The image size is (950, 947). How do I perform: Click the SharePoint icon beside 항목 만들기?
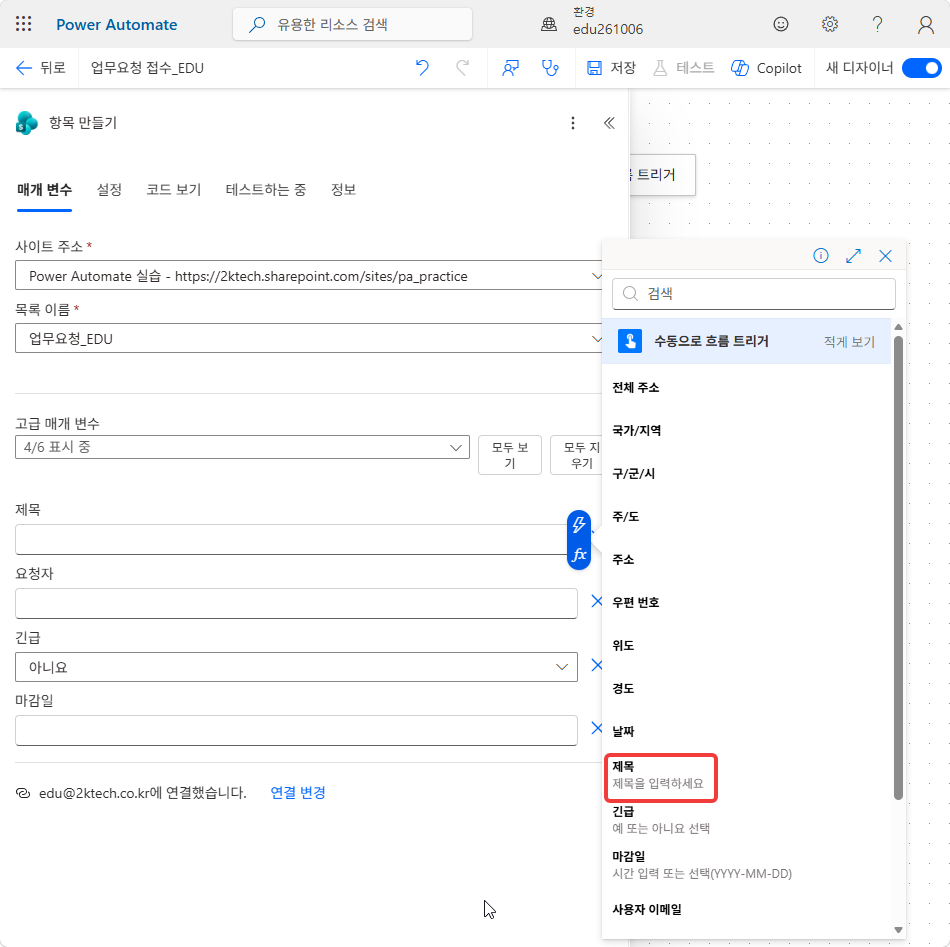click(27, 123)
